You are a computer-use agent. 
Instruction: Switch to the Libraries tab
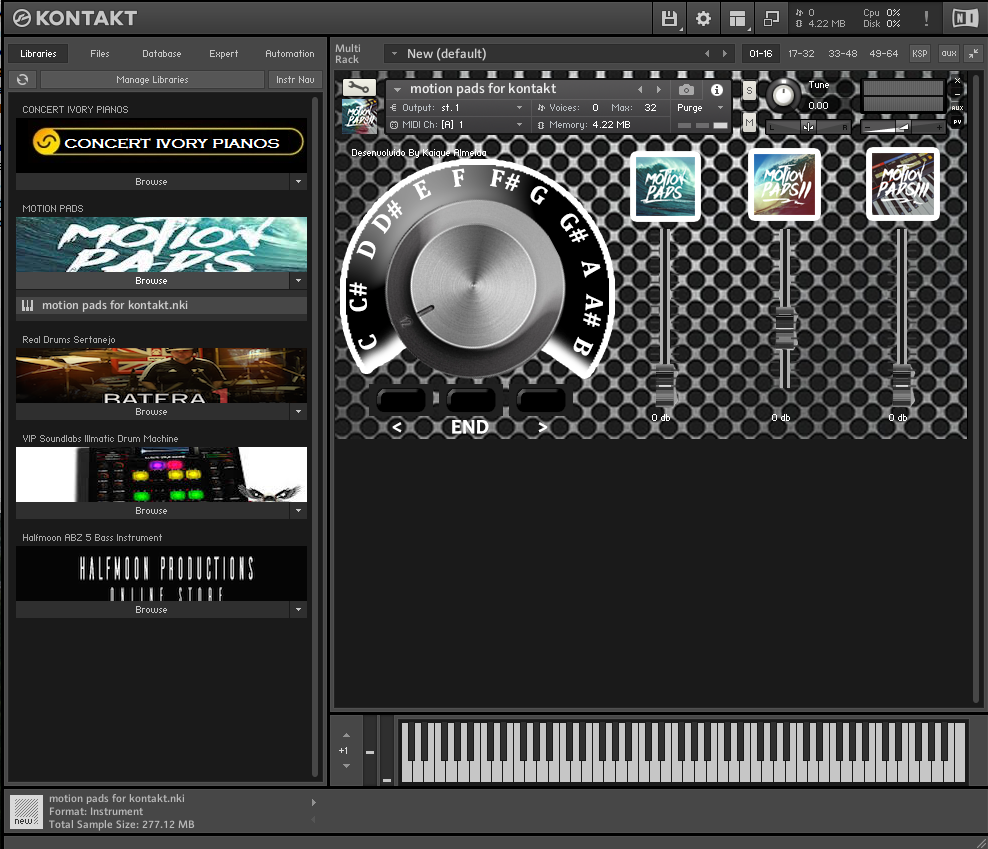38,54
